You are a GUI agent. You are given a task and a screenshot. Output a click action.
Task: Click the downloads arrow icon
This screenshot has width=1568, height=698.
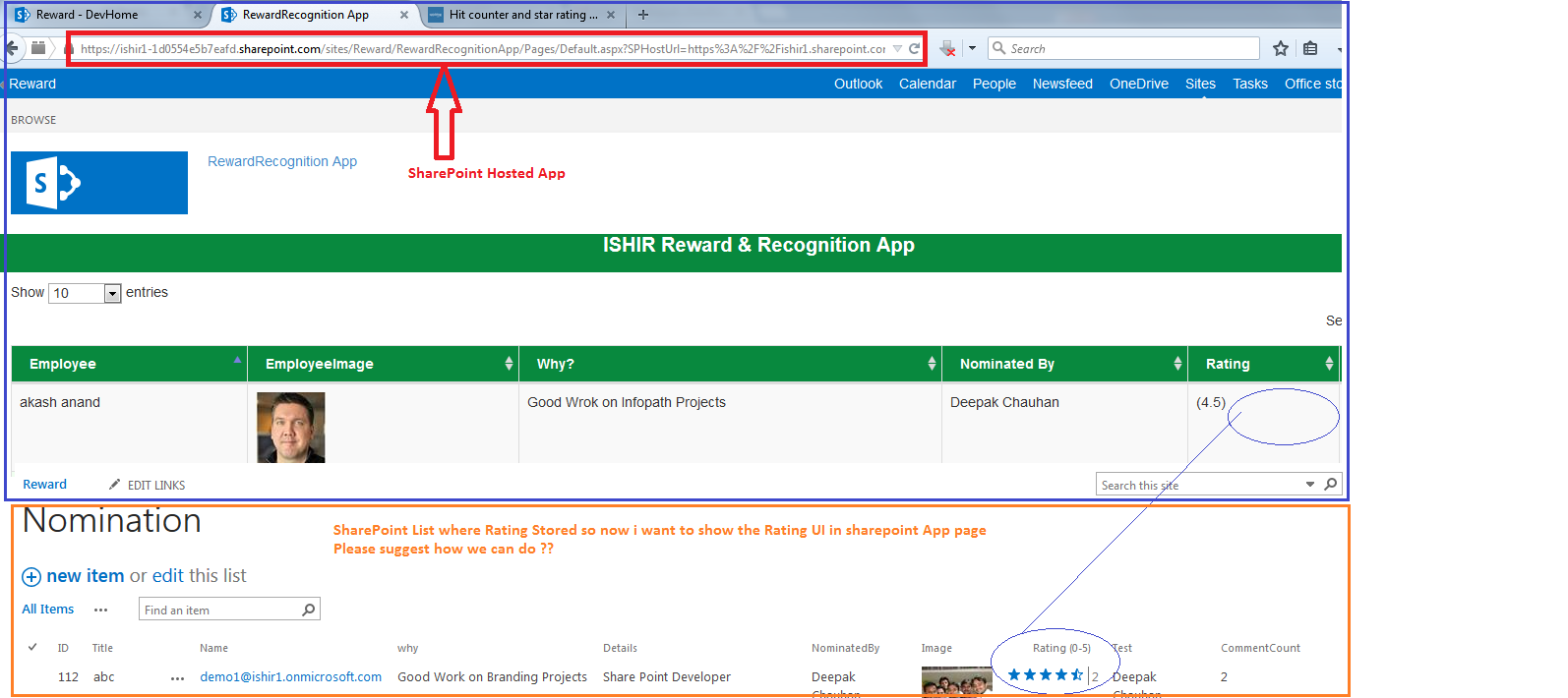pos(947,48)
